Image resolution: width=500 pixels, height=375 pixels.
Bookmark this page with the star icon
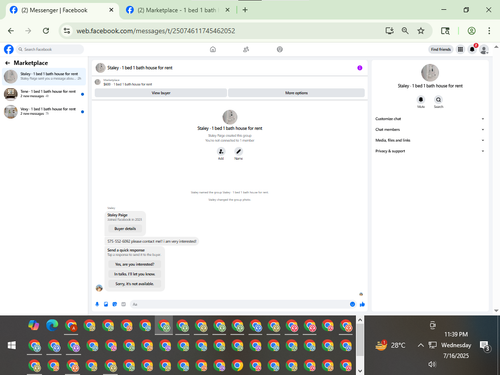421,31
